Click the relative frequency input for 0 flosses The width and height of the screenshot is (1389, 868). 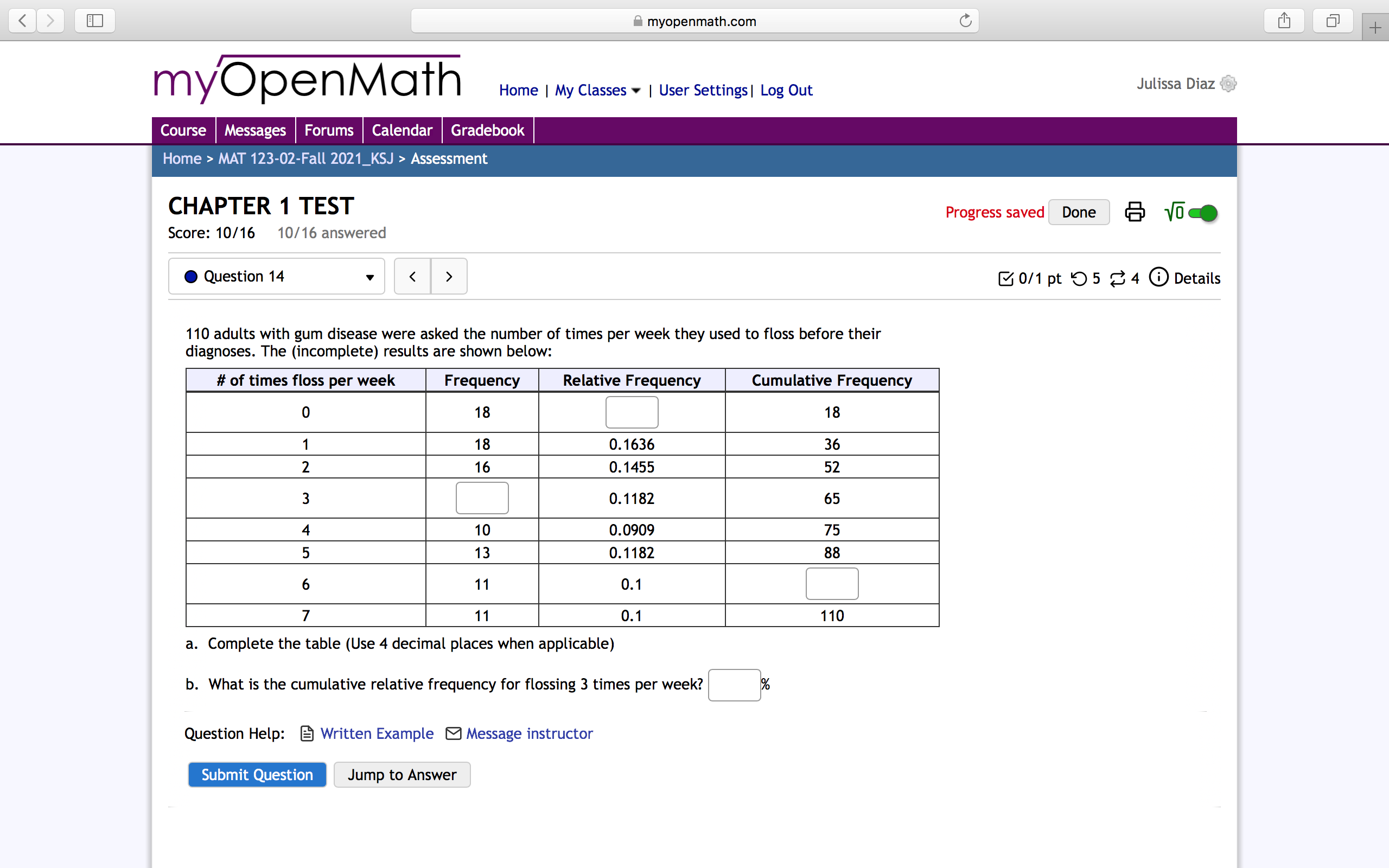tap(632, 412)
